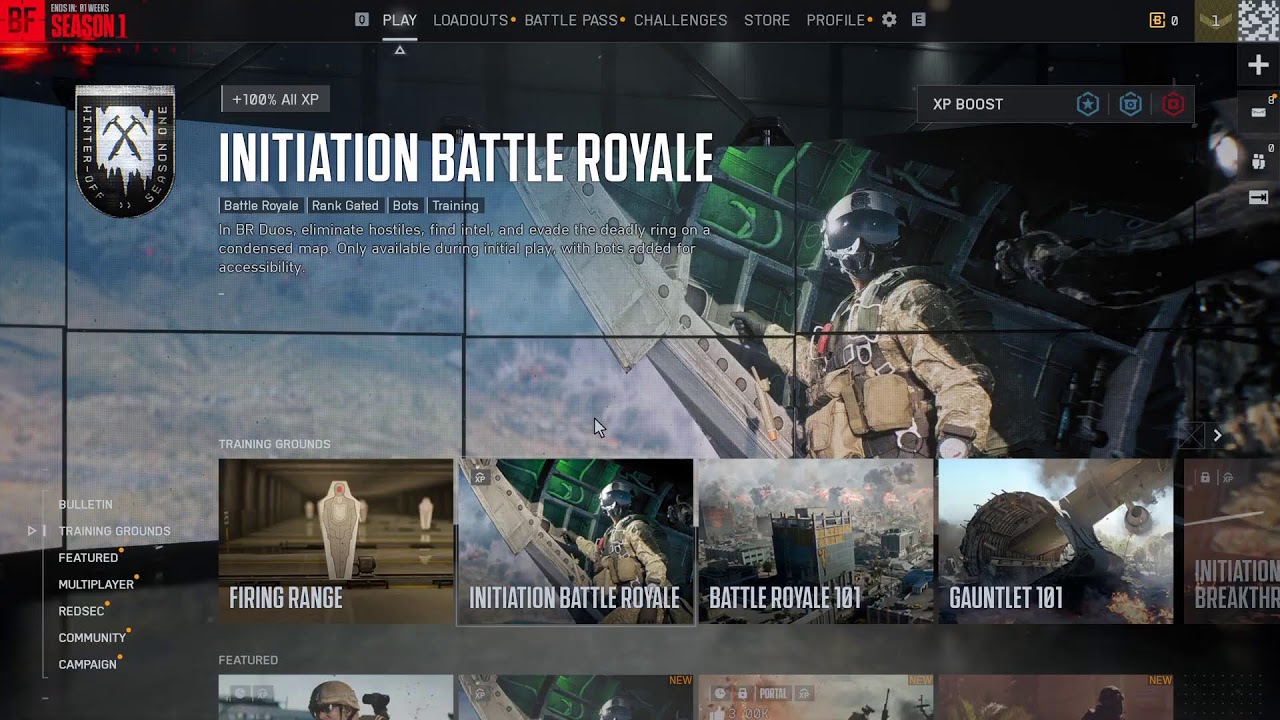Screen dimensions: 1280x720
Task: Click the dimmed left arrow beside right chevron
Action: point(1191,435)
